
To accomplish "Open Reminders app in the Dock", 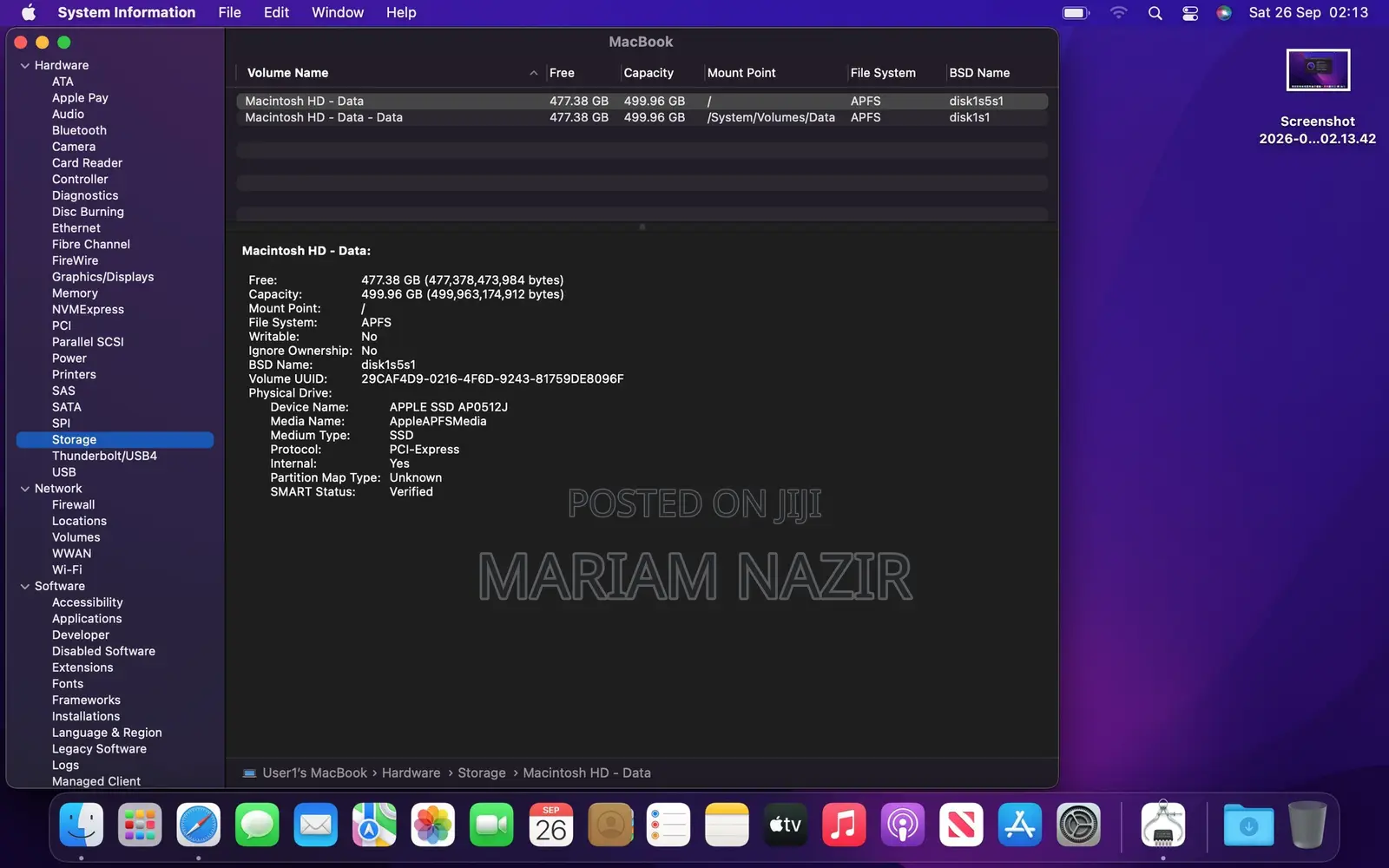I will click(668, 824).
